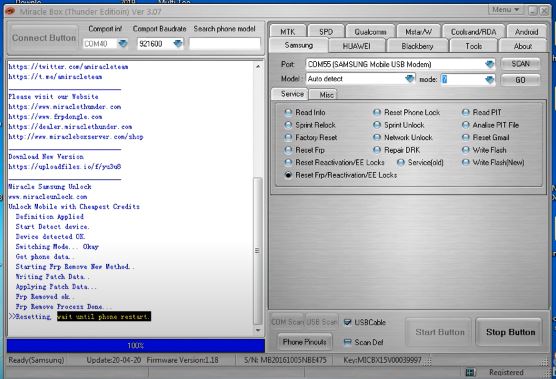This screenshot has width=556, height=379.
Task: Open the Android tab
Action: click(527, 32)
